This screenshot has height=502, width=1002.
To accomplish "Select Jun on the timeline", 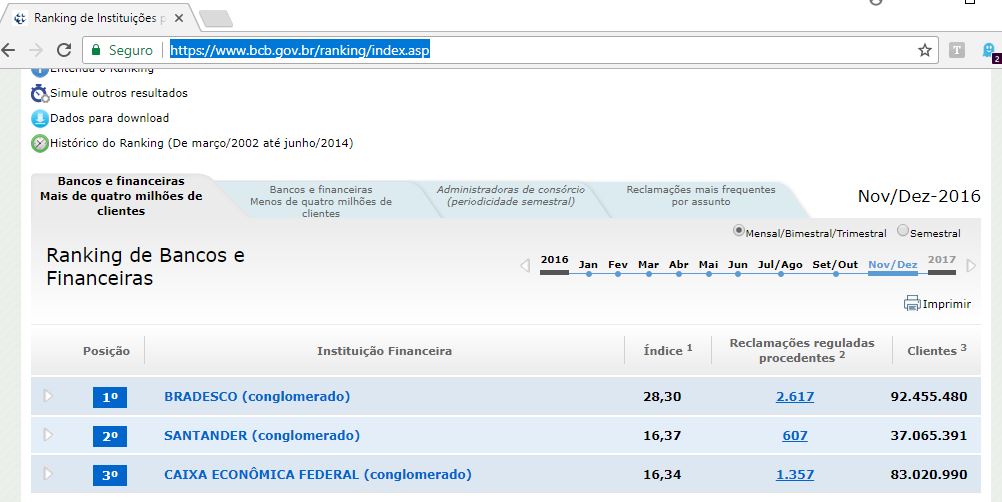I will 737,264.
